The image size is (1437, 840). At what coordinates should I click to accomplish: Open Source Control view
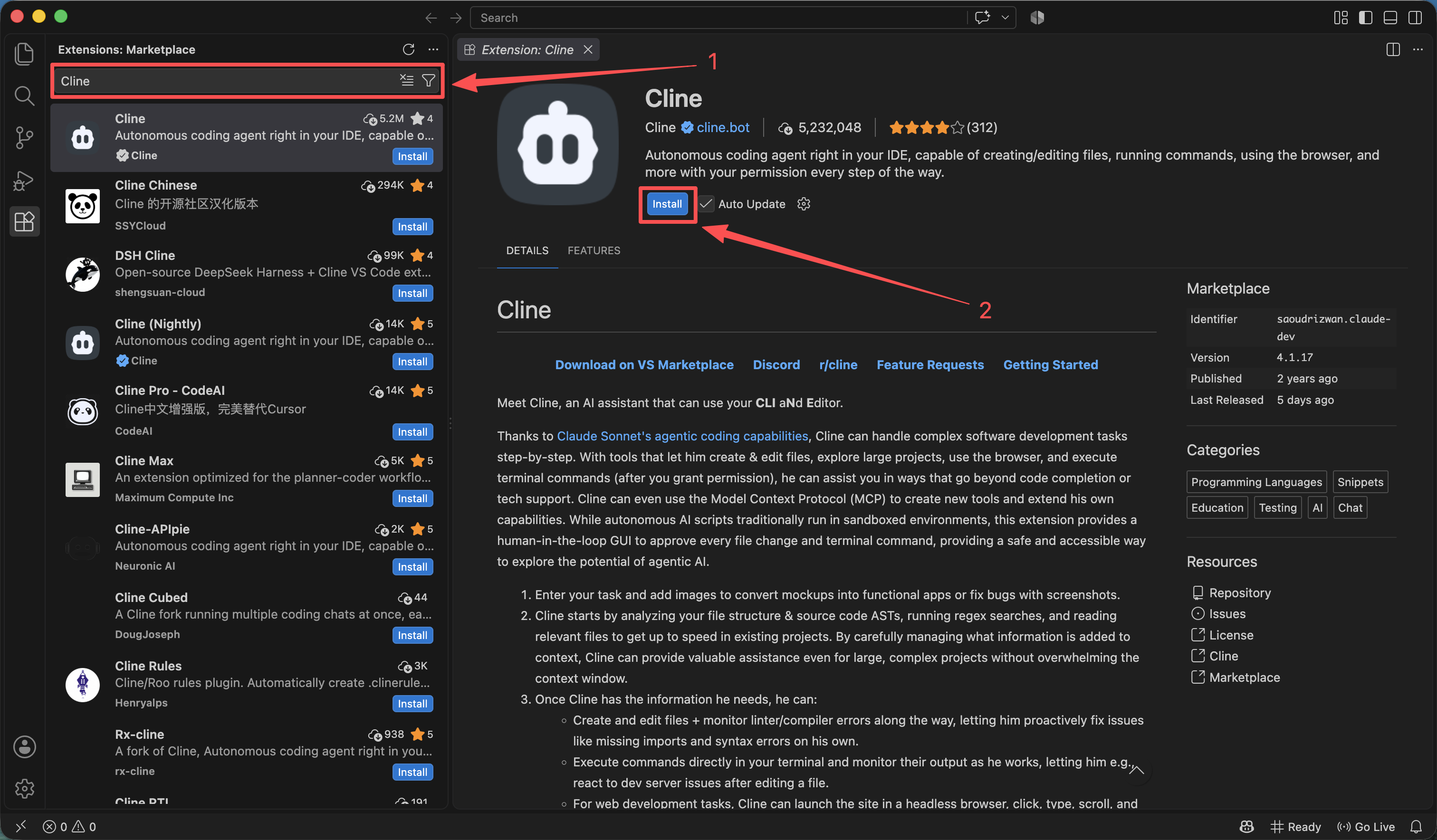[x=24, y=137]
